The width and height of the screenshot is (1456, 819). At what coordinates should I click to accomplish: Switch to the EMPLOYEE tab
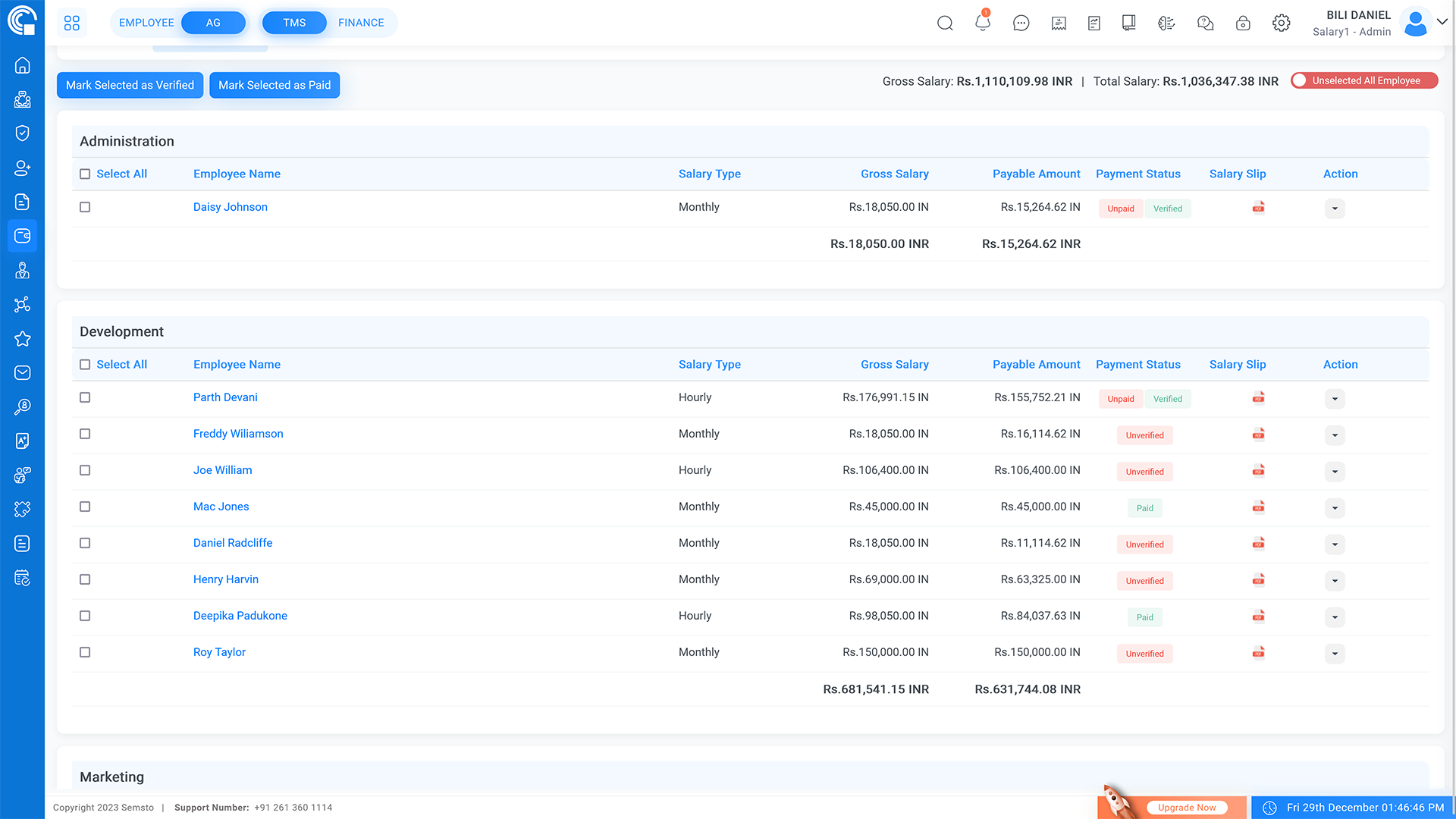[146, 23]
